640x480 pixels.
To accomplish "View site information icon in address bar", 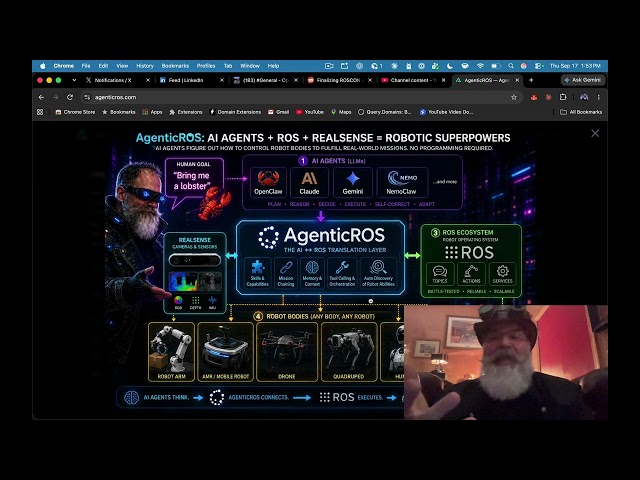I will [x=87, y=97].
